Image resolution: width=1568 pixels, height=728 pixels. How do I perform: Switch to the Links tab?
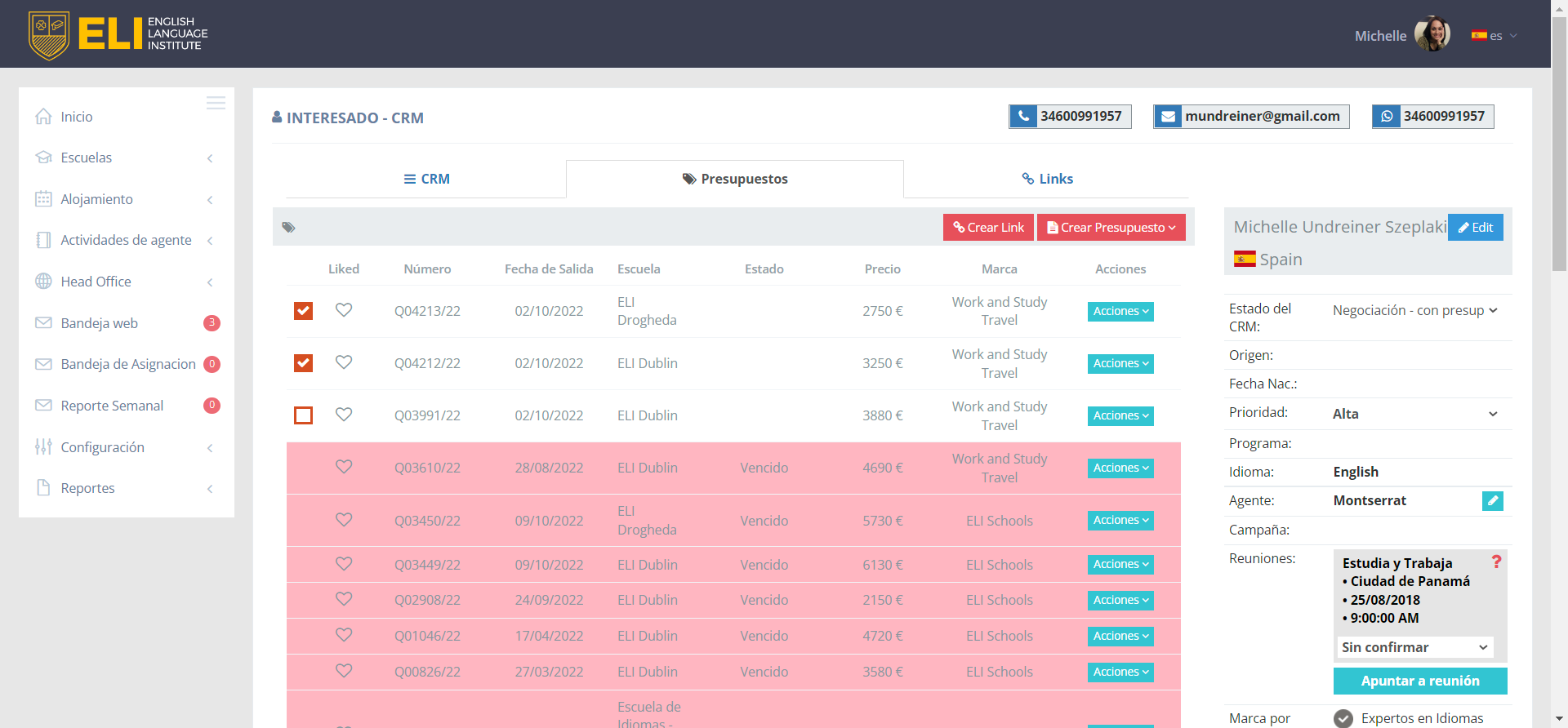1046,179
